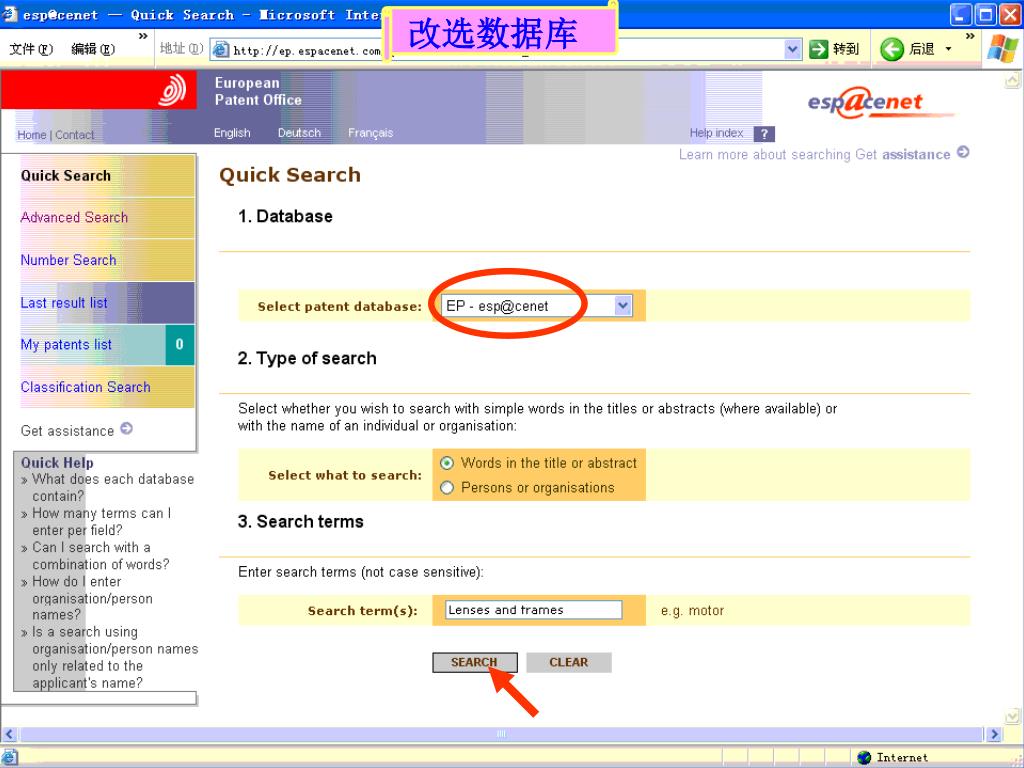The image size is (1024, 768).
Task: Open My patents list in the sidebar
Action: coord(66,345)
